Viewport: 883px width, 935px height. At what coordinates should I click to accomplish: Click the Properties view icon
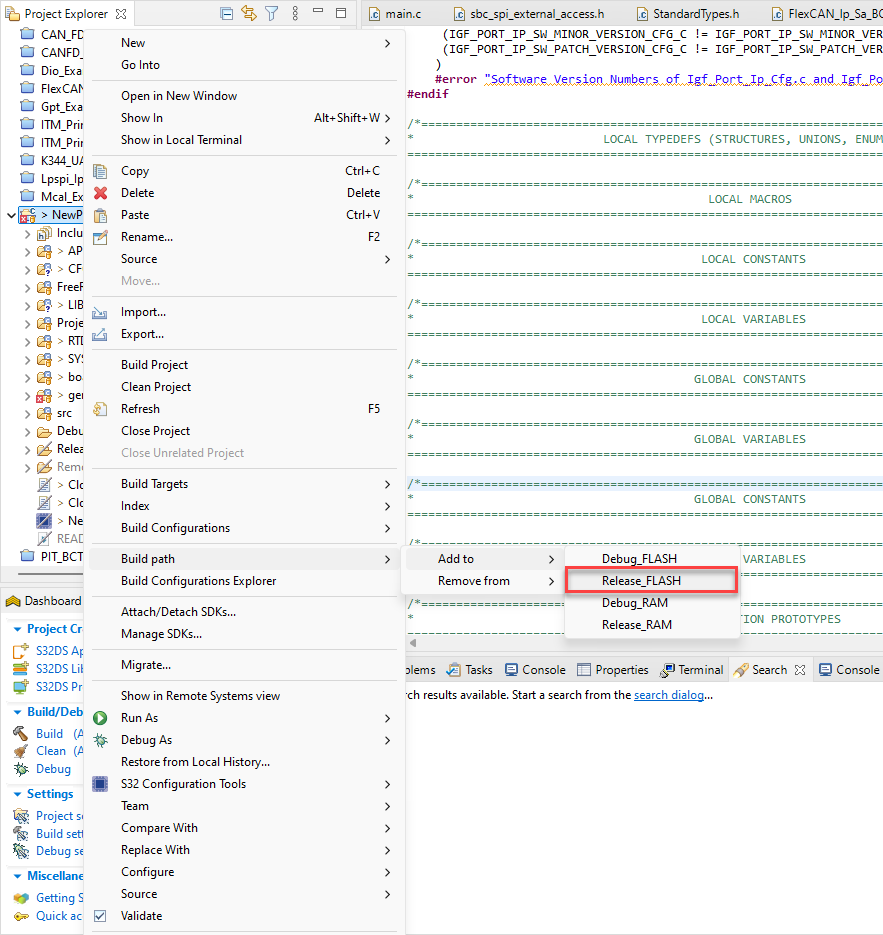pyautogui.click(x=584, y=670)
